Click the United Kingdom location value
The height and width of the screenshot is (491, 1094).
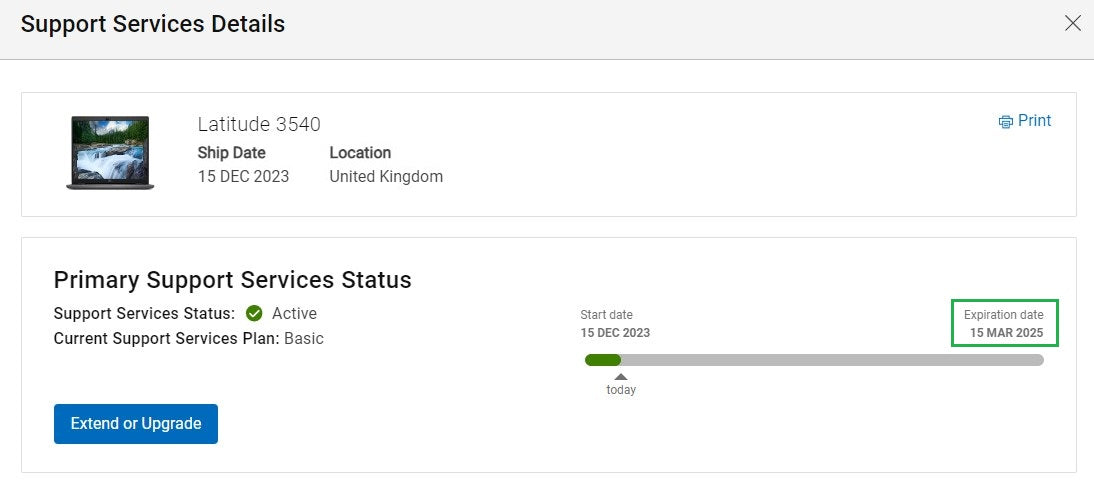pos(386,176)
